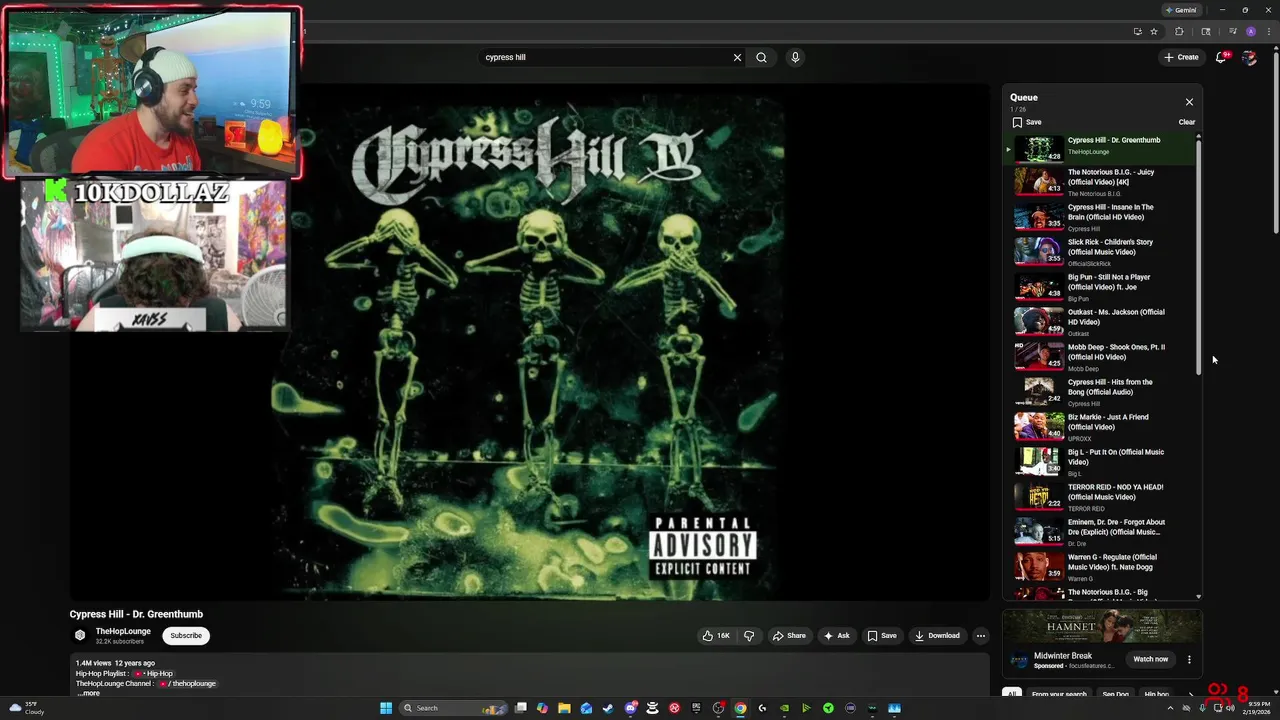Viewport: 1280px width, 720px height.
Task: Save video to a playlist
Action: pyautogui.click(x=882, y=636)
